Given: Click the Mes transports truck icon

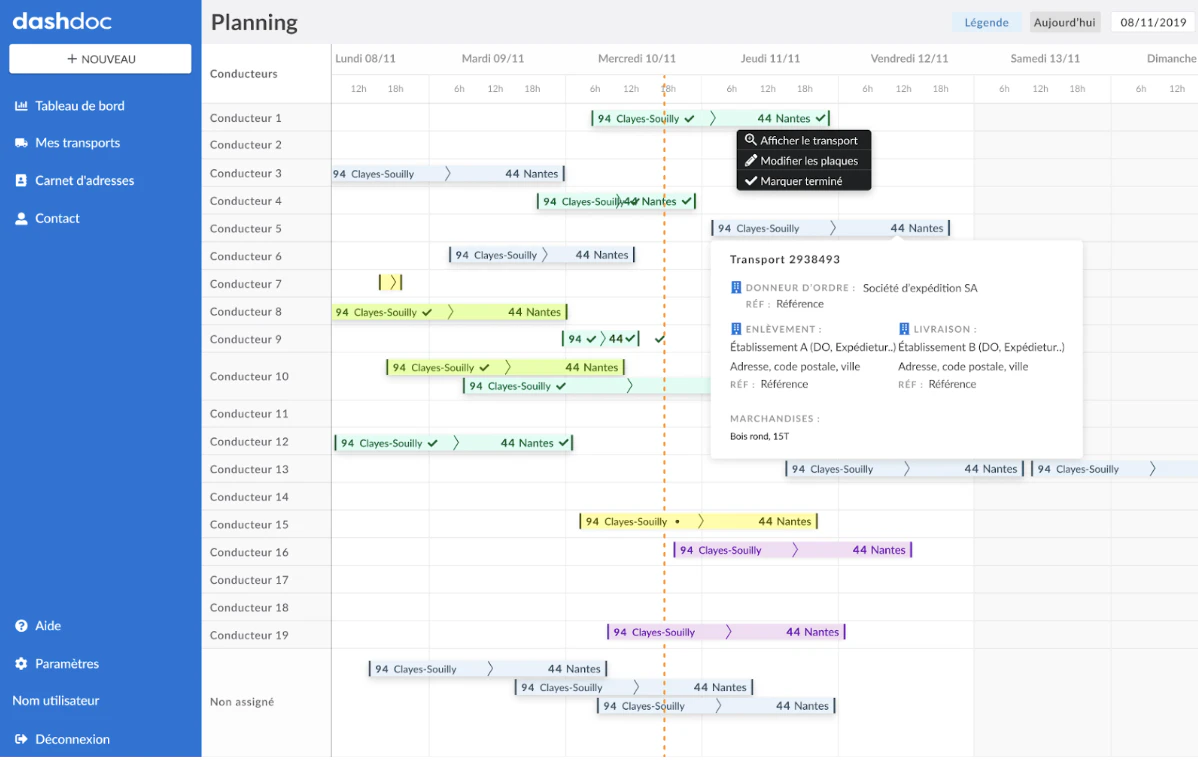Looking at the screenshot, I should [x=21, y=143].
